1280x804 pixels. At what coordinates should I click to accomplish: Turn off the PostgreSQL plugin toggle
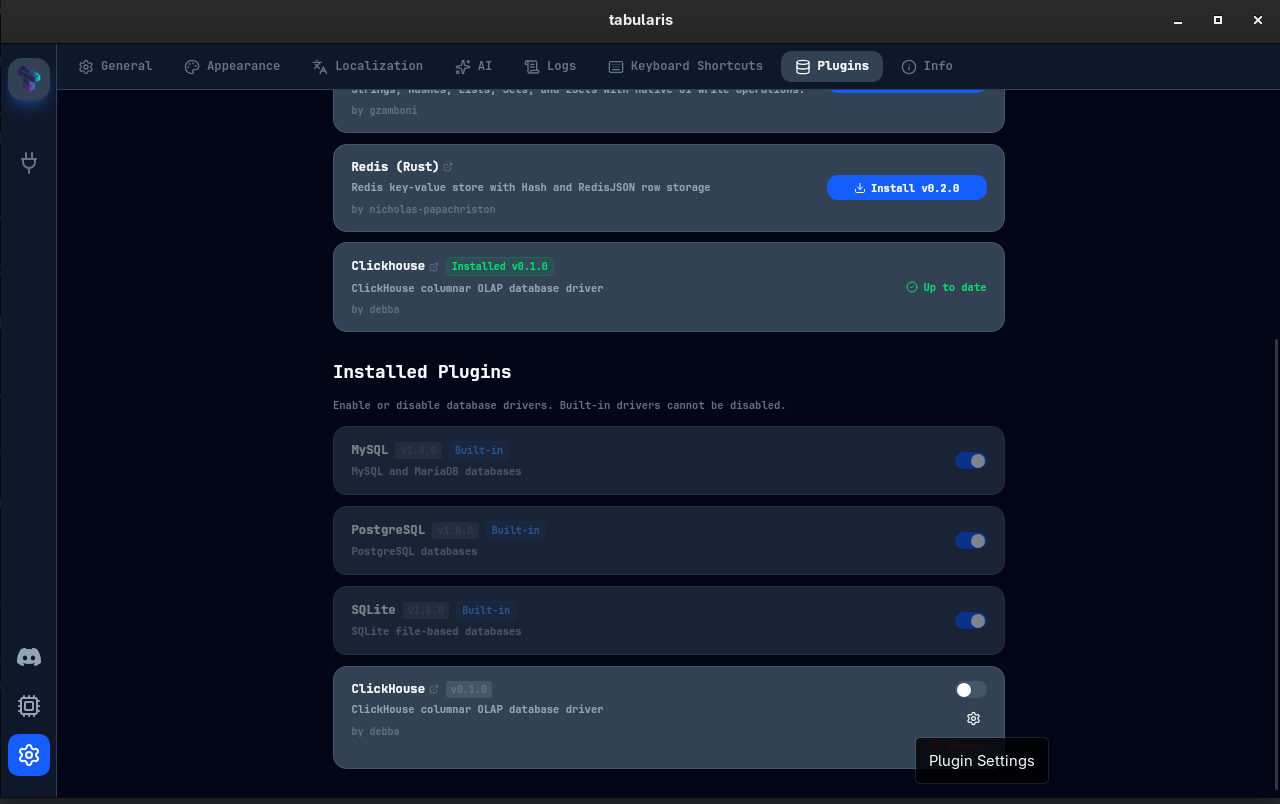pos(970,540)
